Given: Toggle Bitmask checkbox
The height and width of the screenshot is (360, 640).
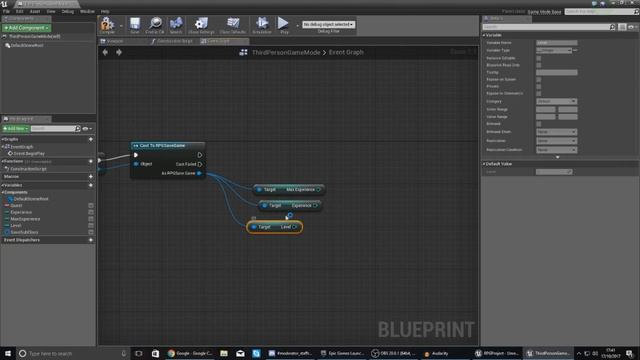Looking at the screenshot, I should [x=539, y=124].
